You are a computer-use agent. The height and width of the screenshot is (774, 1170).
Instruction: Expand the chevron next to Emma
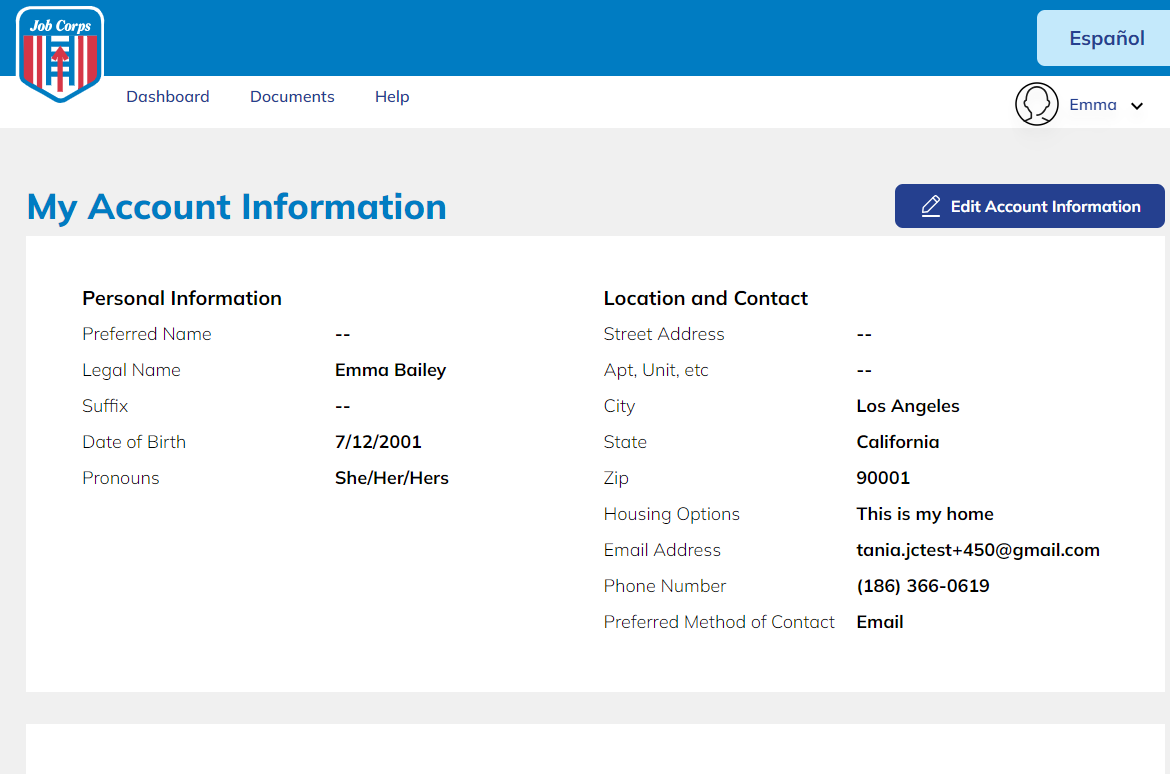[x=1136, y=106]
